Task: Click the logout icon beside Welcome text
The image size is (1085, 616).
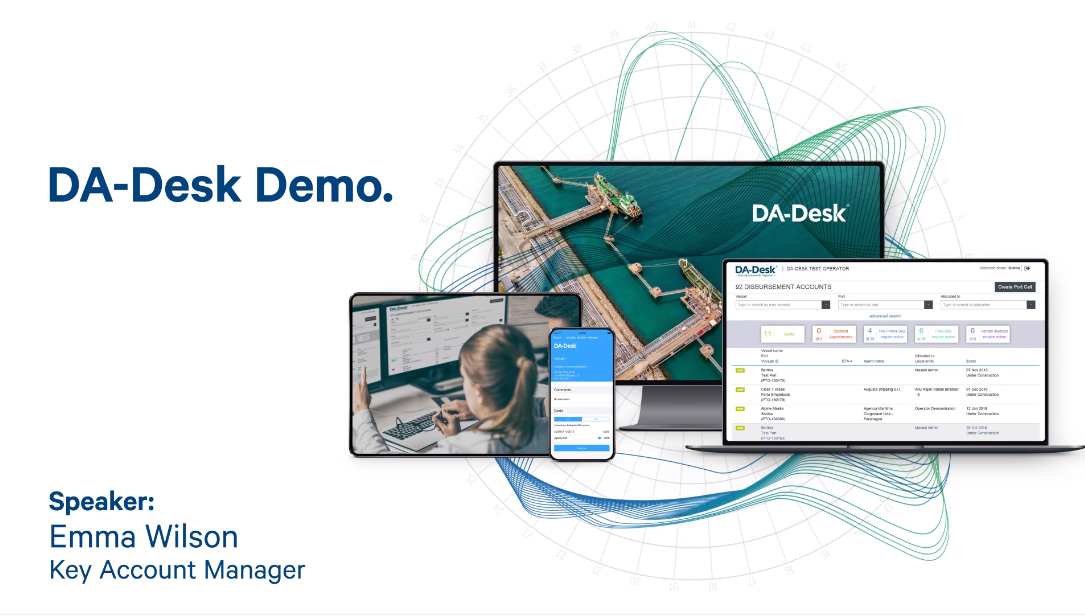Action: click(1028, 268)
